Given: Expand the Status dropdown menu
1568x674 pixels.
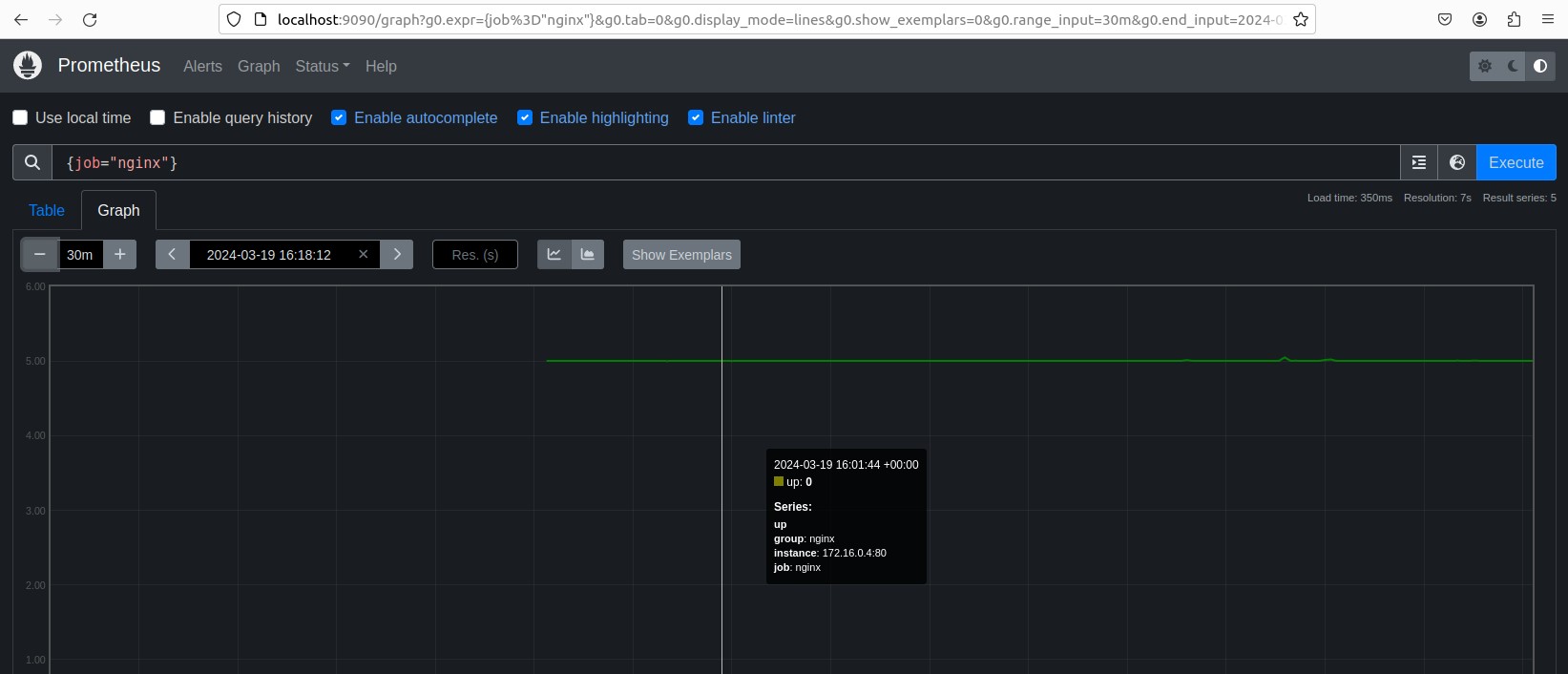Looking at the screenshot, I should click(322, 66).
